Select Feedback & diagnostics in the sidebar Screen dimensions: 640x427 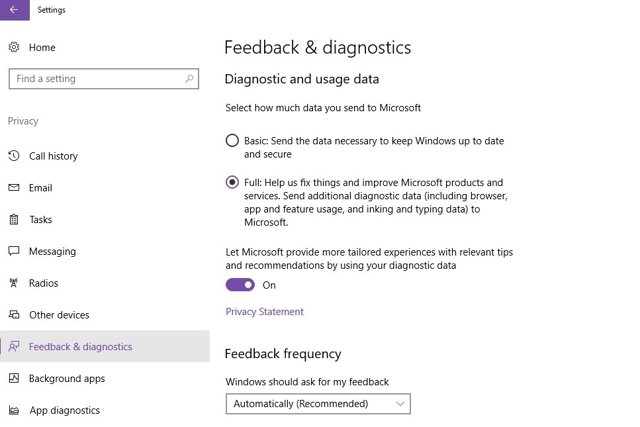(x=105, y=347)
